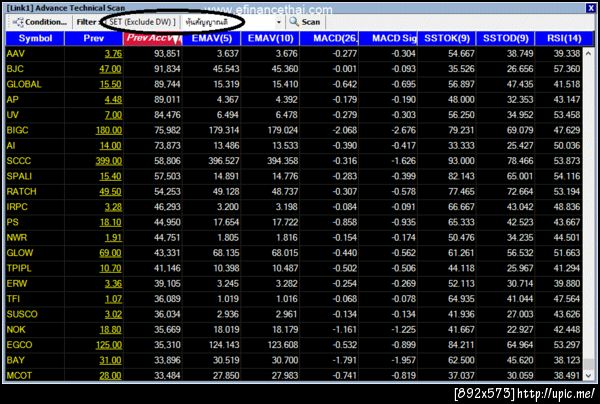Image resolution: width=600 pixels, height=404 pixels.
Task: Open GLOW price link 69.00
Action: point(110,253)
